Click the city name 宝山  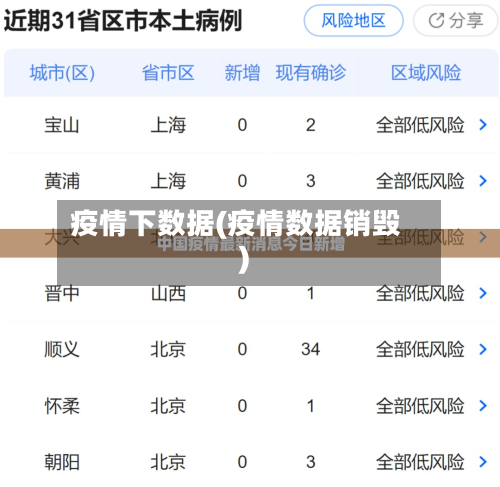click(62, 125)
